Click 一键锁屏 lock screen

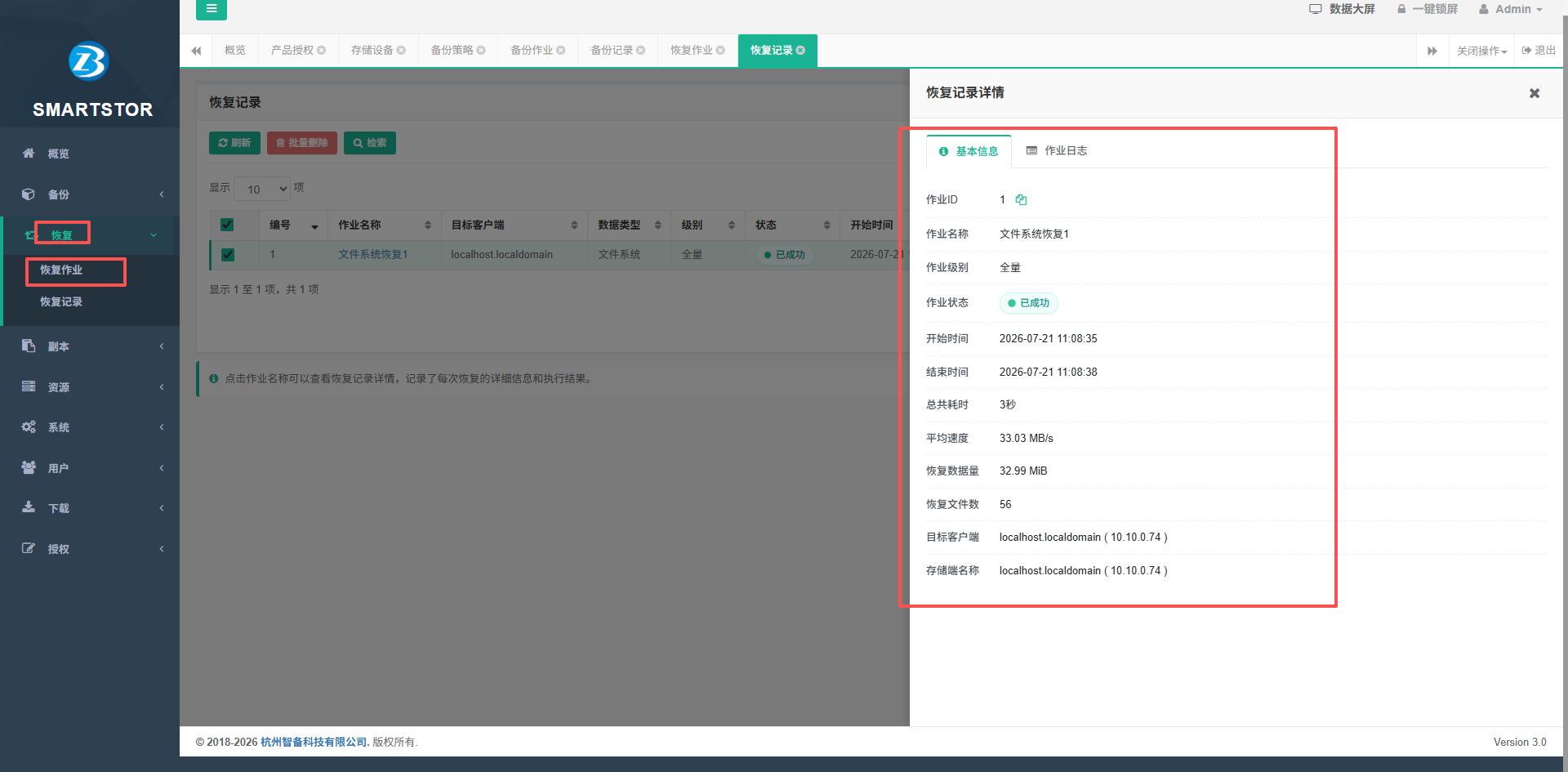click(1428, 9)
